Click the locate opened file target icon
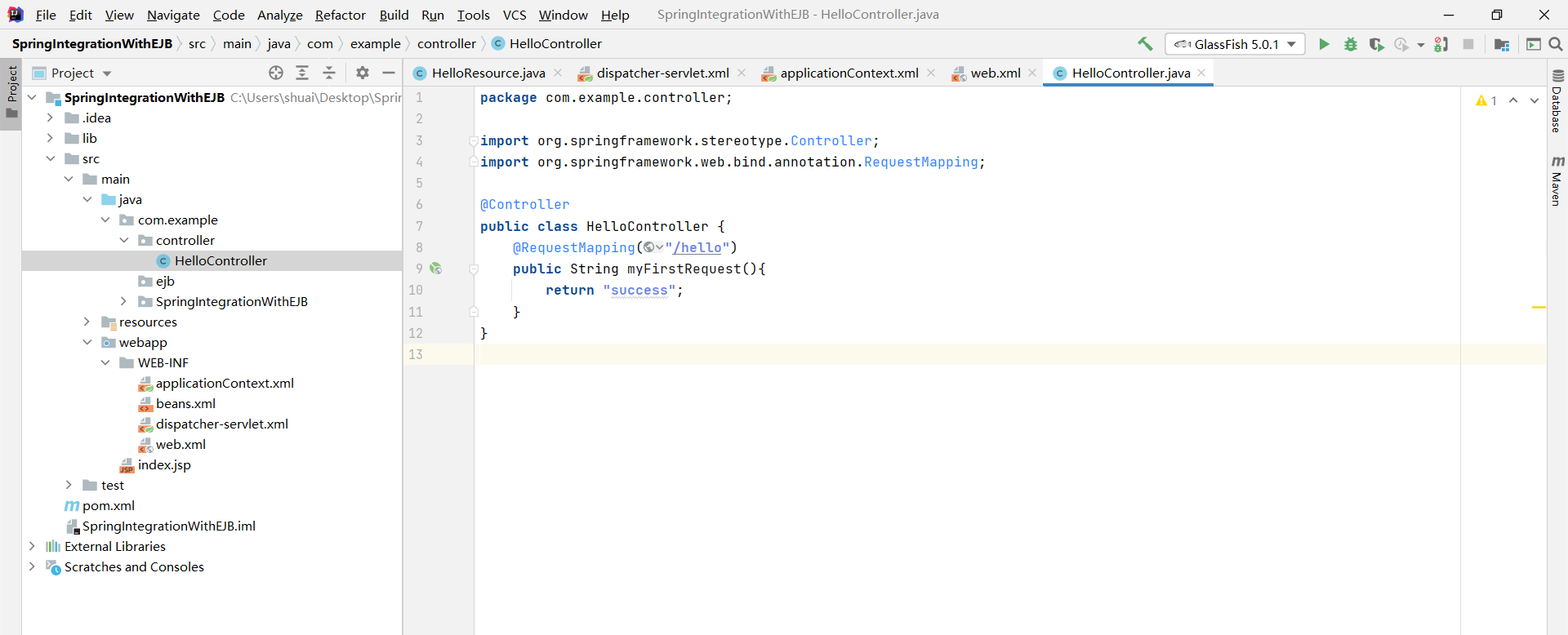 (x=276, y=73)
